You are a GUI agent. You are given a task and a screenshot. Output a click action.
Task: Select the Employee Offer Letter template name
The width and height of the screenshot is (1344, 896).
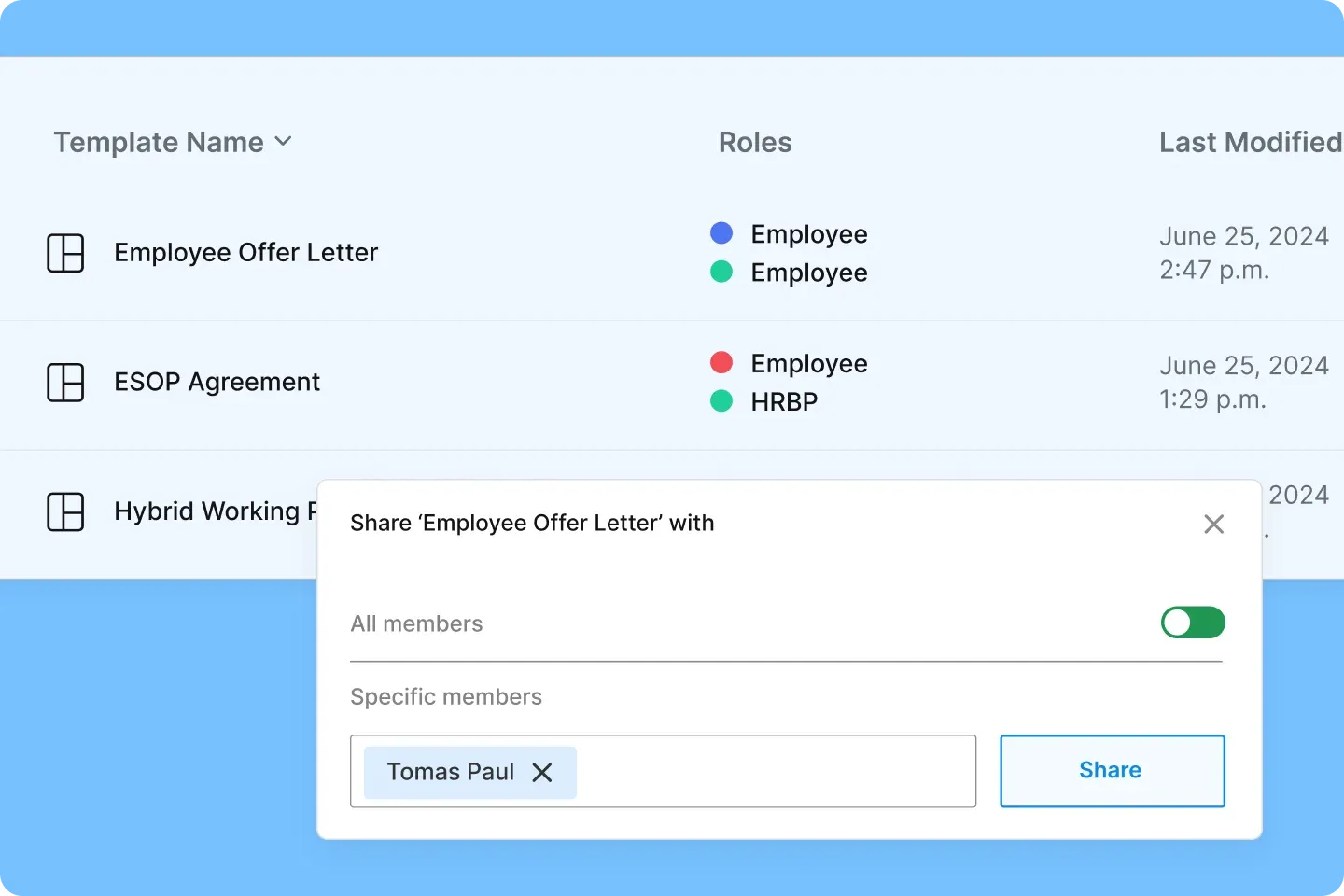(245, 252)
